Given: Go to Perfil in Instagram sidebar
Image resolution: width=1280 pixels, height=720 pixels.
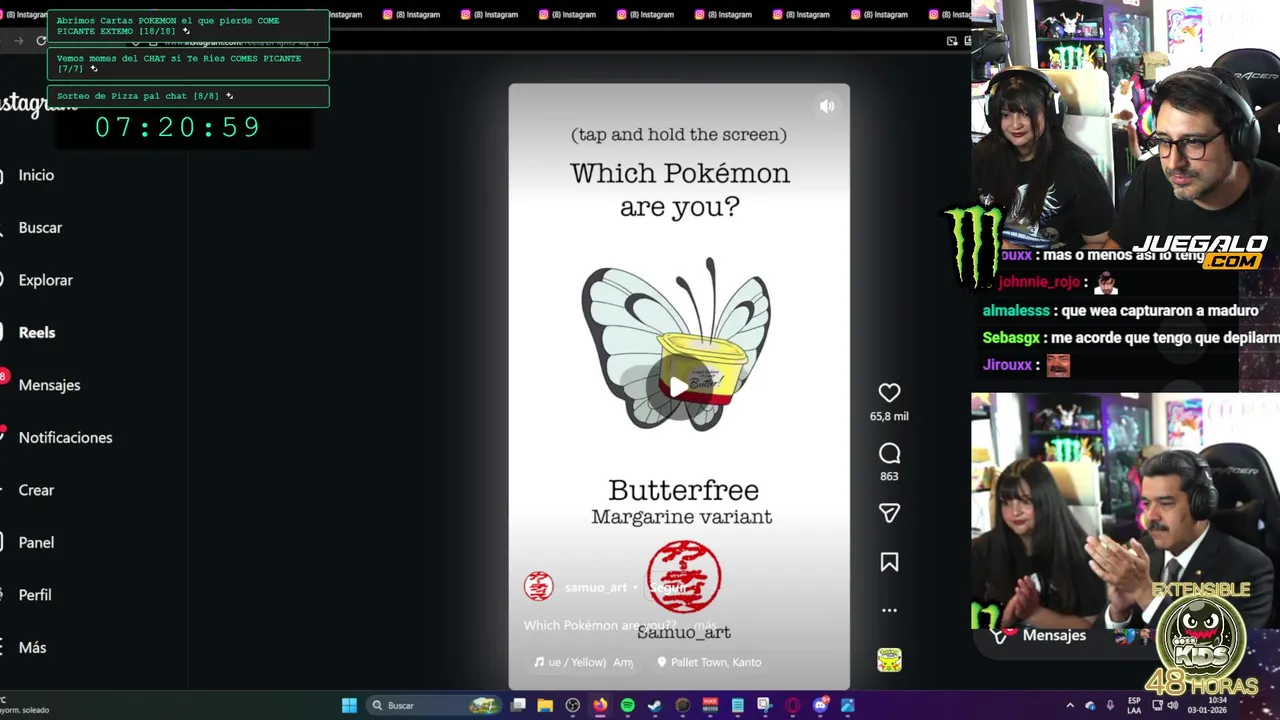Looking at the screenshot, I should 35,595.
